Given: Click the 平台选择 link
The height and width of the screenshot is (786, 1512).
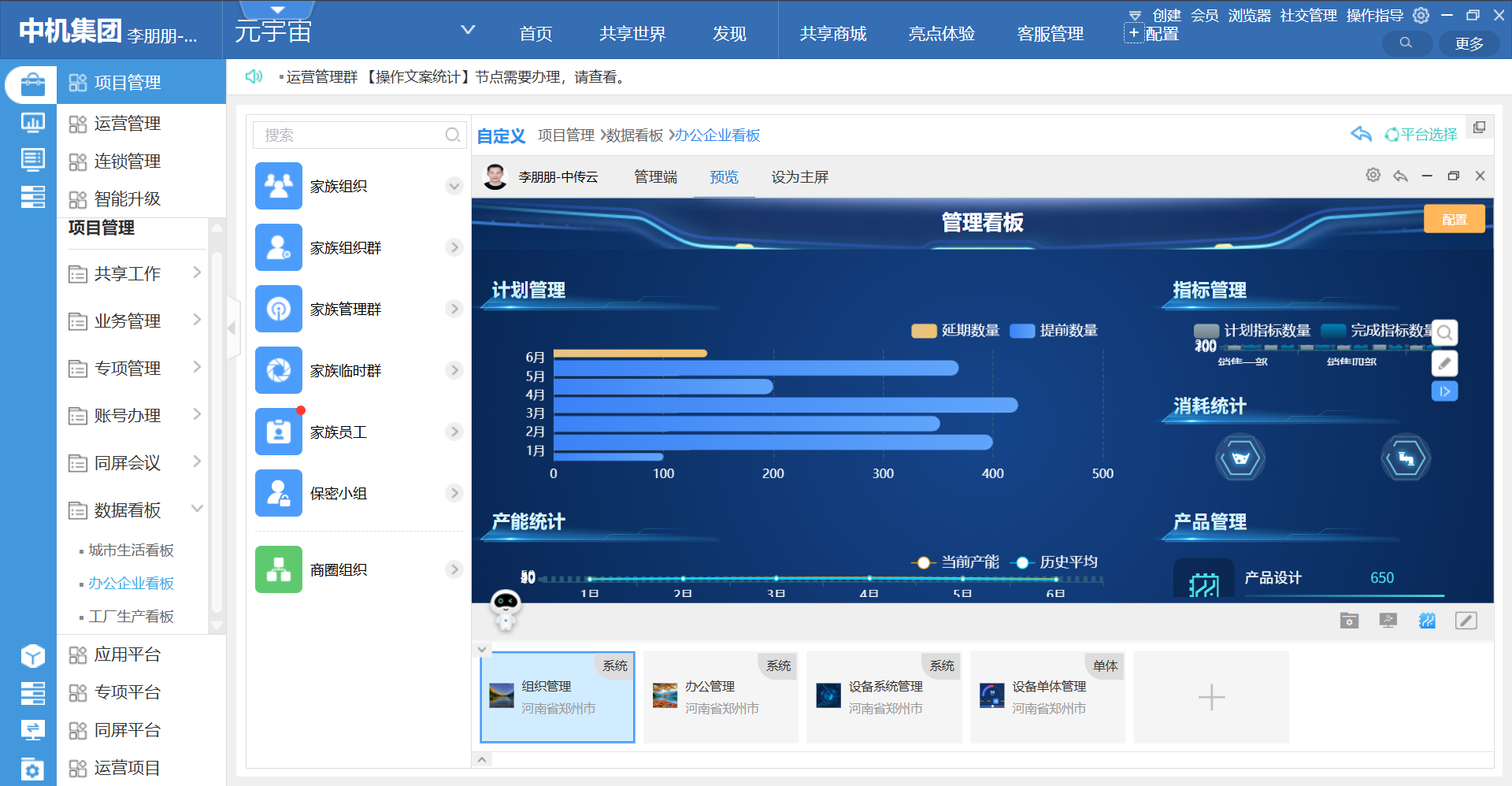Looking at the screenshot, I should tap(1421, 135).
